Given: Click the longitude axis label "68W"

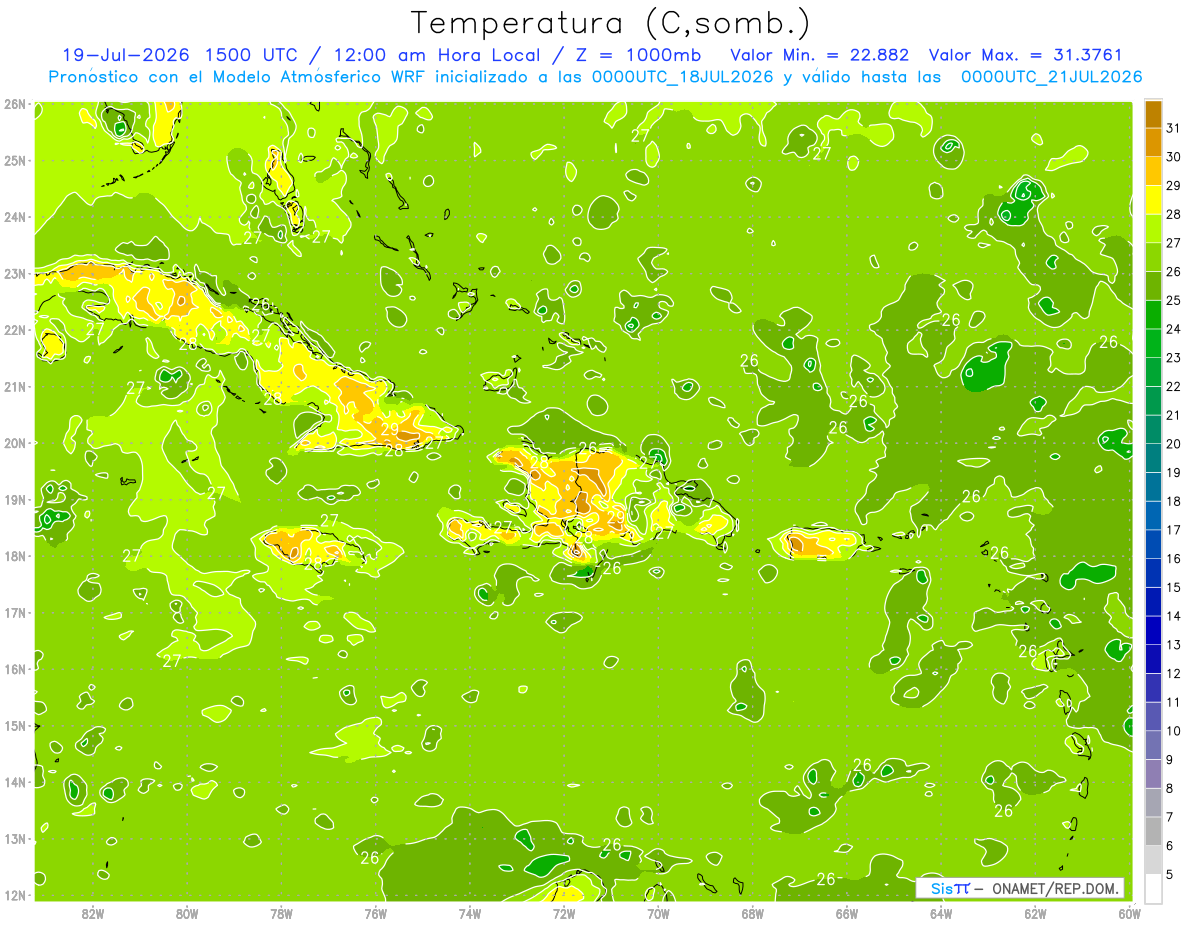Looking at the screenshot, I should pyautogui.click(x=752, y=913).
